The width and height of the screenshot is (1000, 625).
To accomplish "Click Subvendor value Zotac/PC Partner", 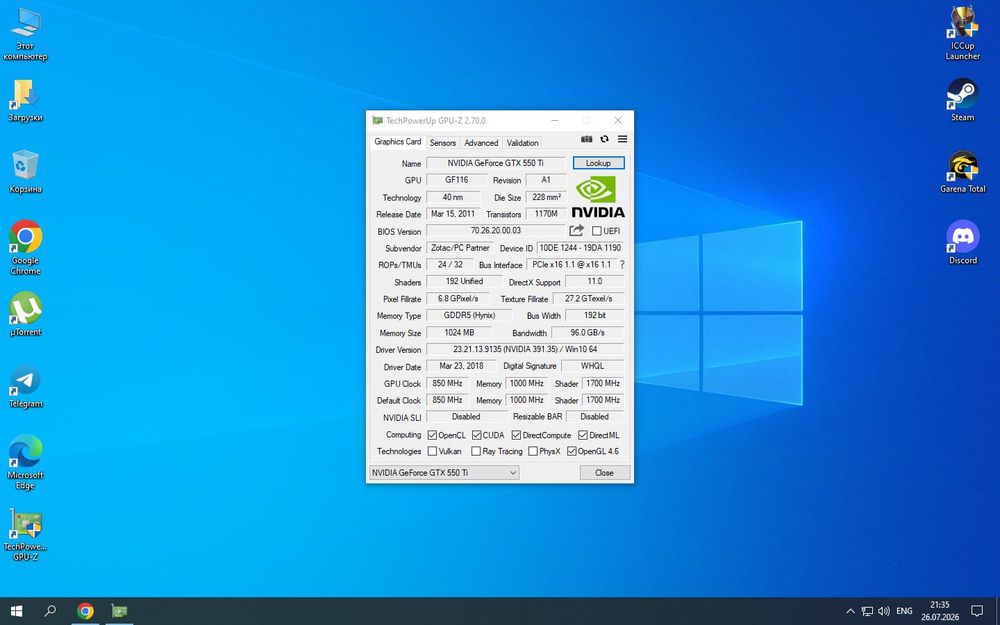I will click(460, 247).
